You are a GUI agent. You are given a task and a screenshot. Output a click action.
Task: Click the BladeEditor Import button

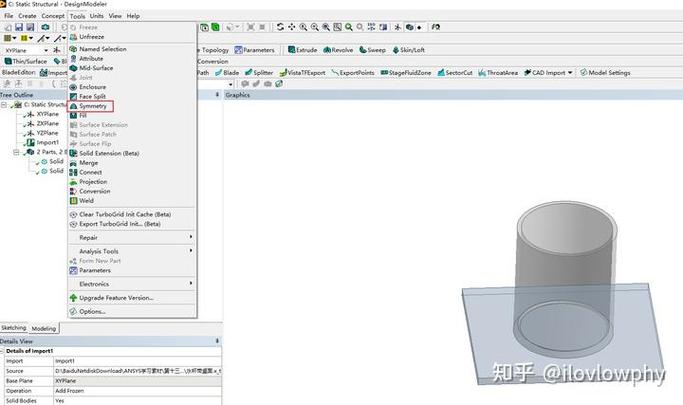pyautogui.click(x=53, y=73)
